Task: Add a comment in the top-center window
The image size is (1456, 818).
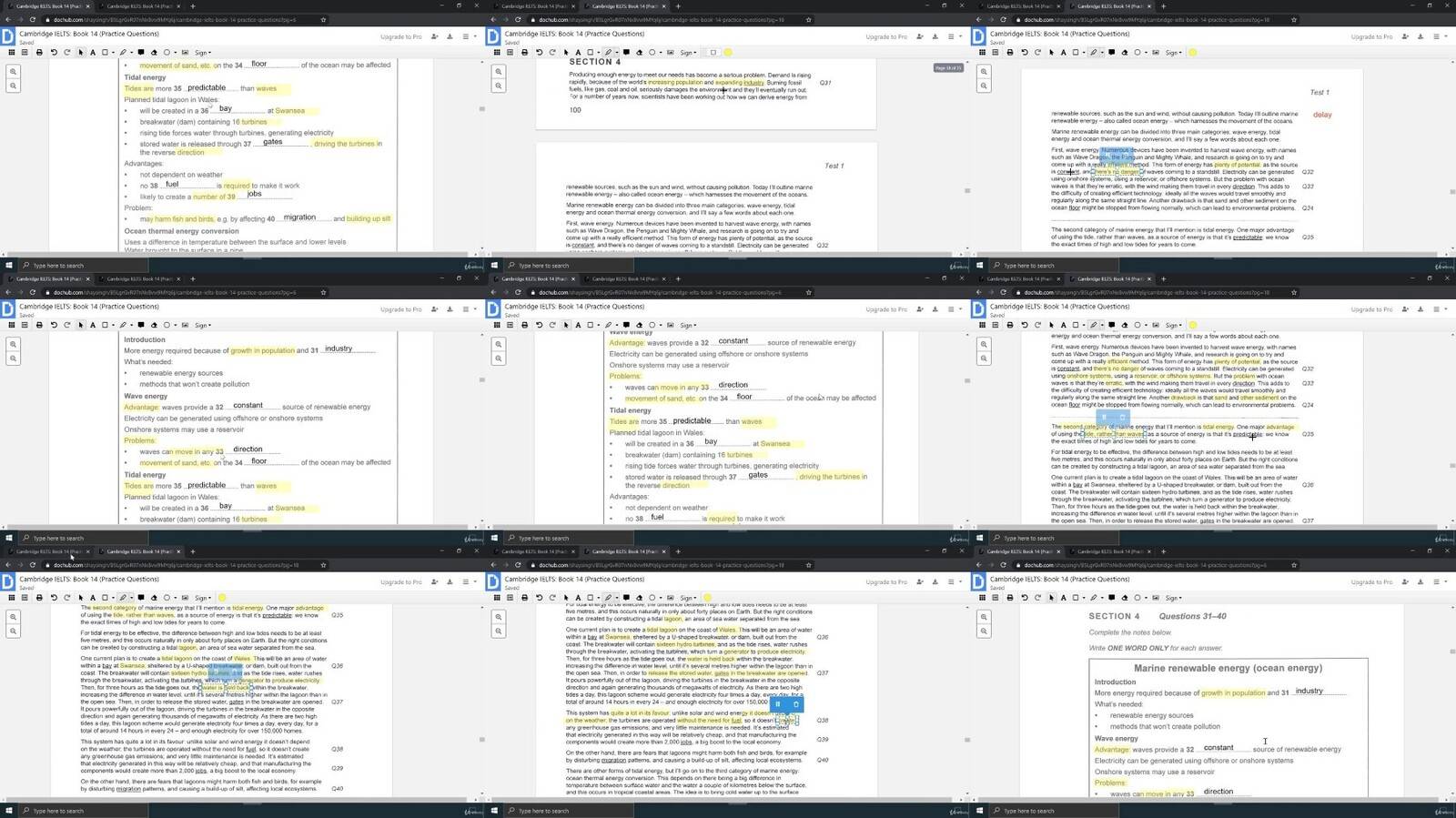Action: (x=626, y=52)
